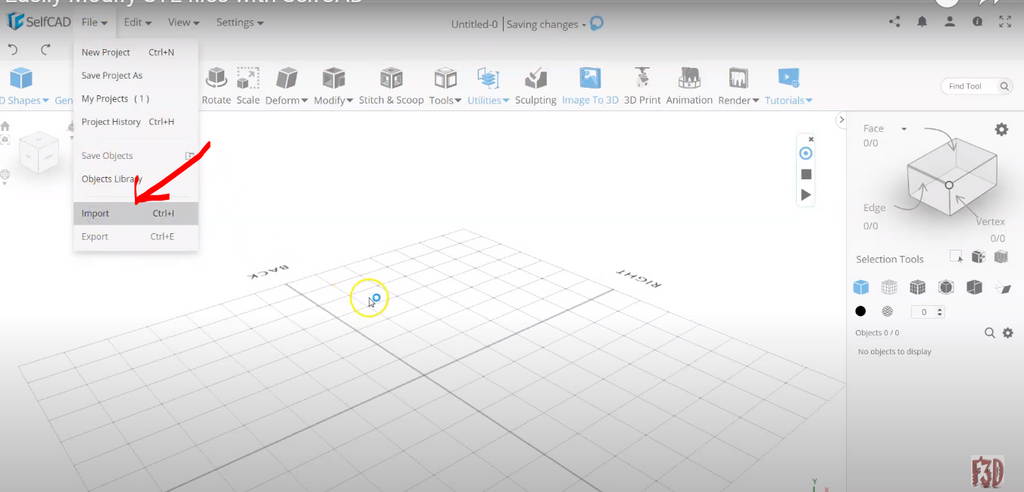
Task: Click the Edge label in selection panel
Action: click(x=874, y=208)
